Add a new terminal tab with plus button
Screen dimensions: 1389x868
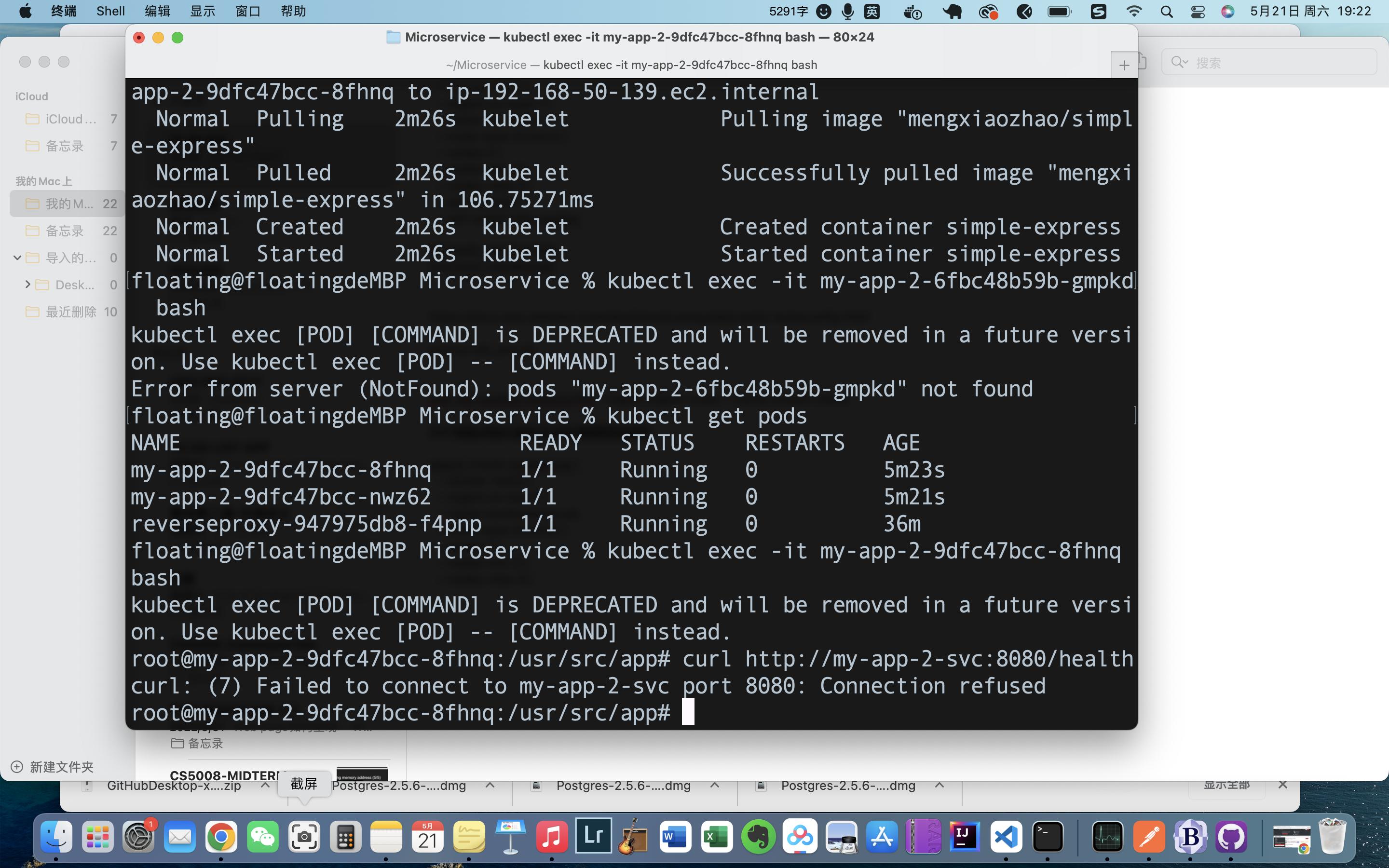pos(1124,65)
